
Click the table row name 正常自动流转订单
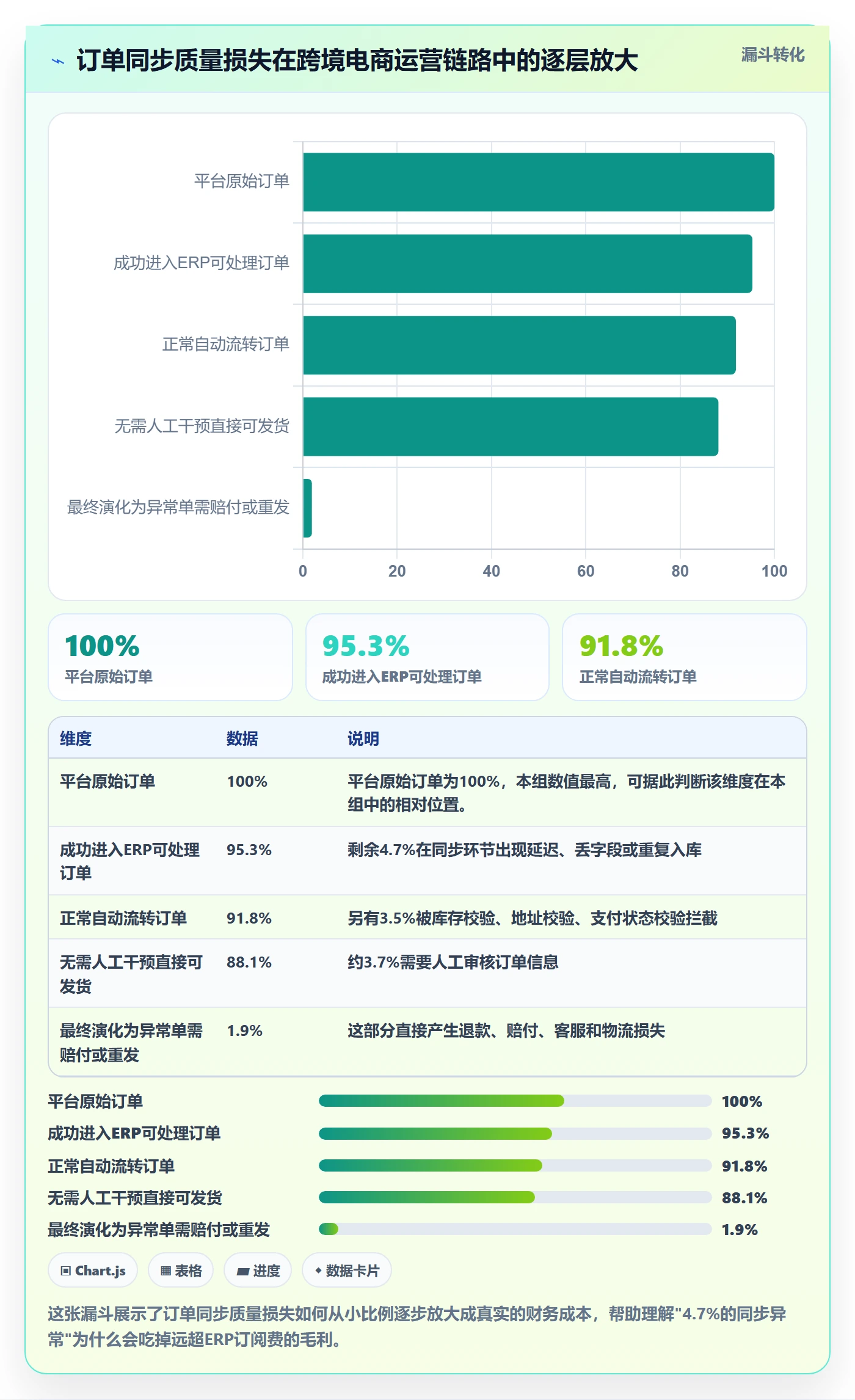123,918
